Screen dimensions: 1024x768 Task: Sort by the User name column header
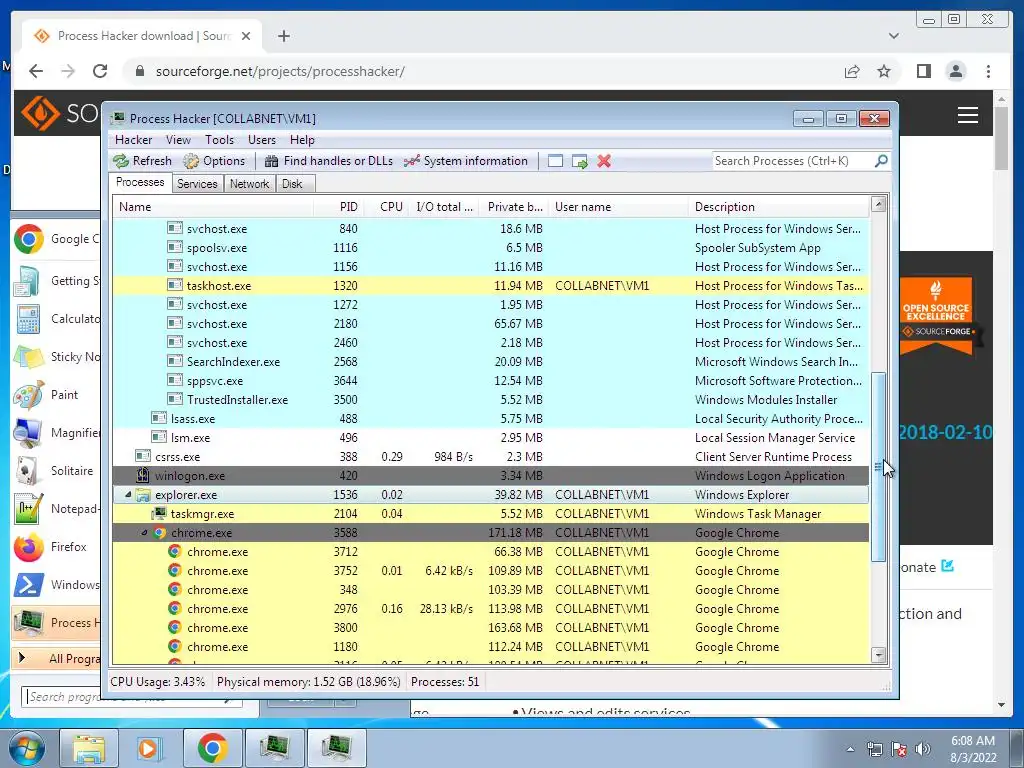(x=618, y=207)
